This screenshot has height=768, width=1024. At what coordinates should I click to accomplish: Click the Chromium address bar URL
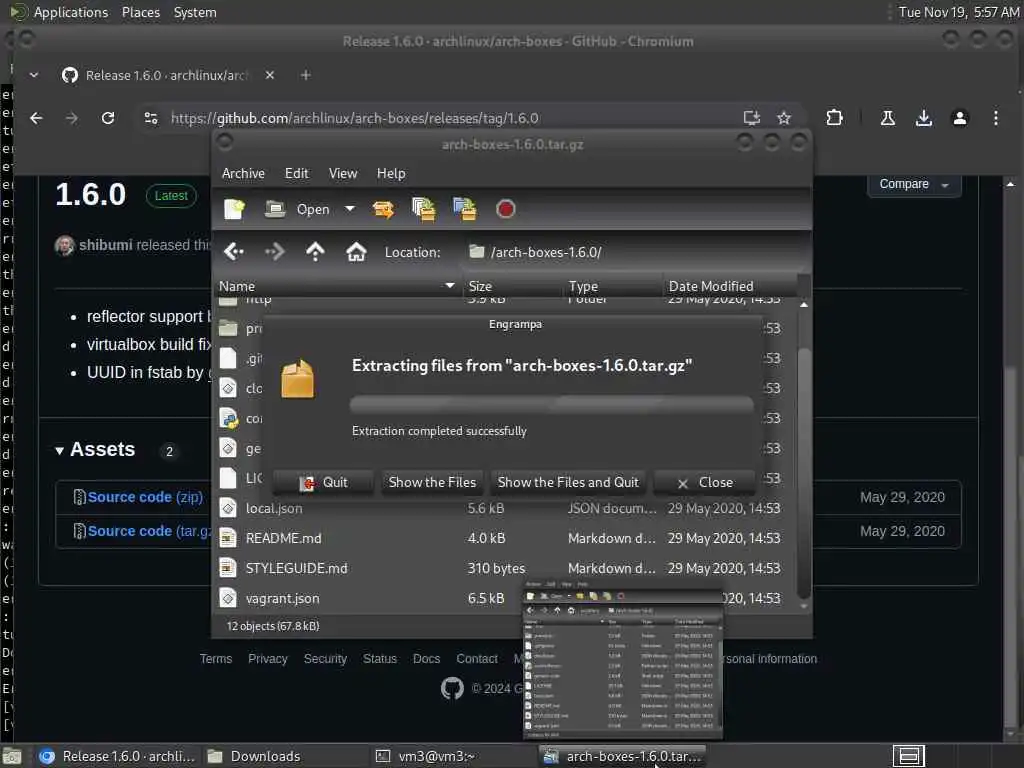(x=355, y=118)
